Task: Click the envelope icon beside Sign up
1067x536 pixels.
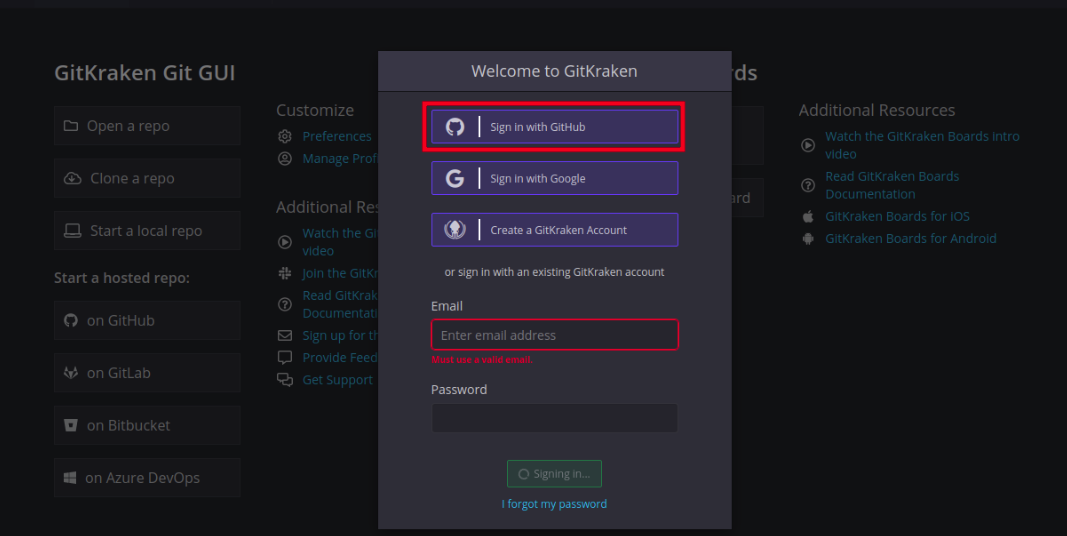Action: (x=284, y=335)
